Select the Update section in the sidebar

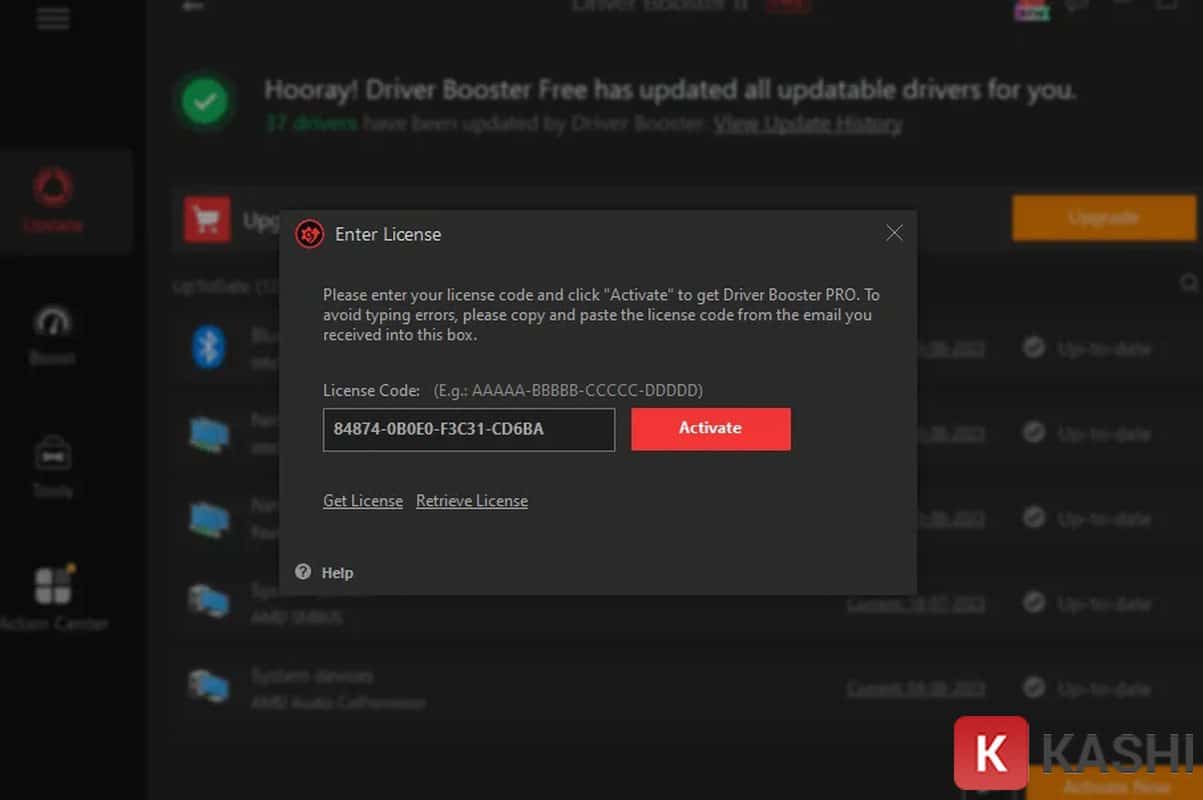tap(52, 200)
